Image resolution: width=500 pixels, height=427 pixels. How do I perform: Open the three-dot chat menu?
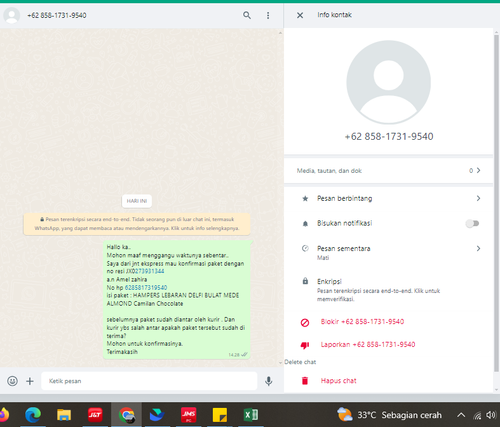[x=268, y=15]
